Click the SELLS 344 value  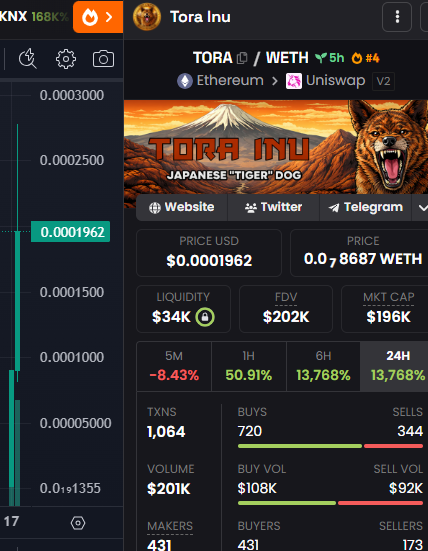(x=410, y=431)
